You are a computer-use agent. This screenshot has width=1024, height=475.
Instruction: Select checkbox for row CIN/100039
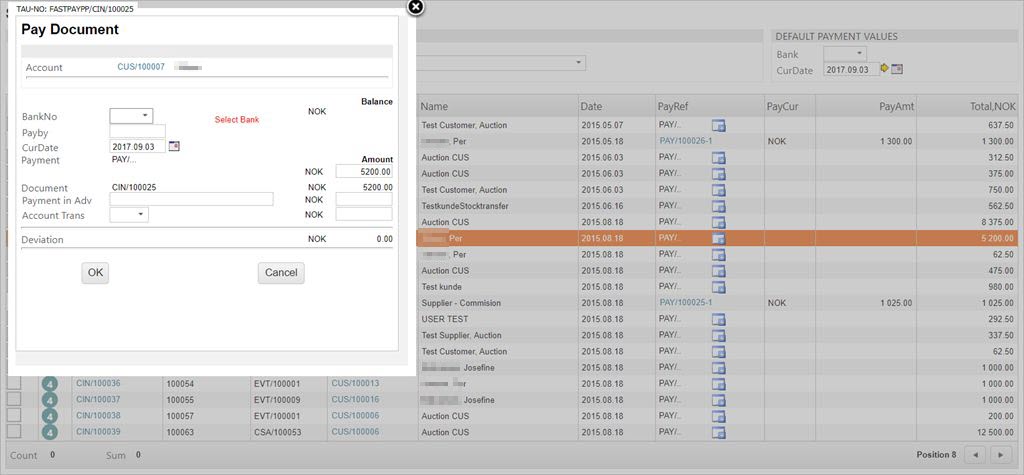point(14,432)
